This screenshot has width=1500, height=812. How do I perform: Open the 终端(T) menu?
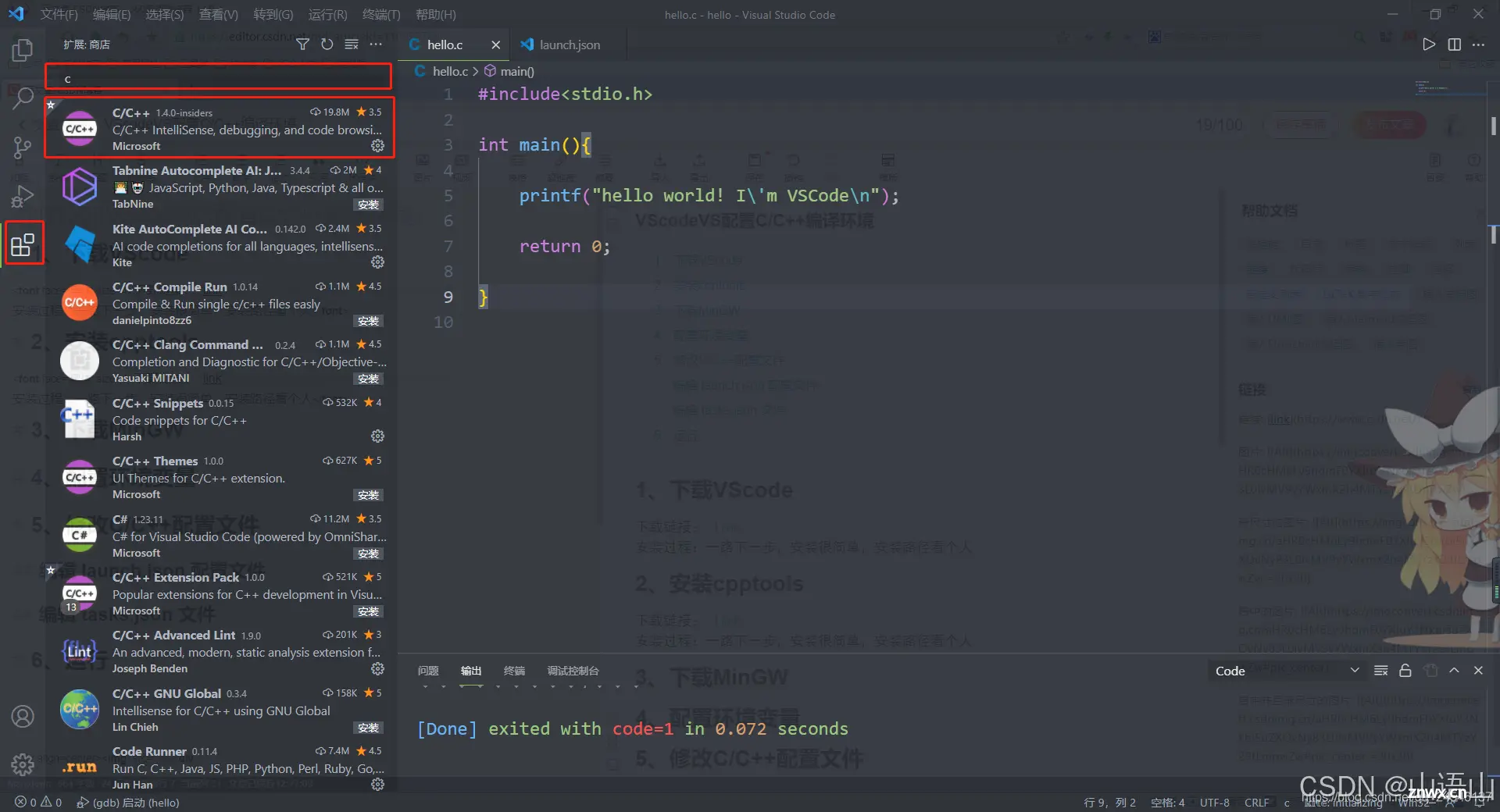pyautogui.click(x=381, y=14)
